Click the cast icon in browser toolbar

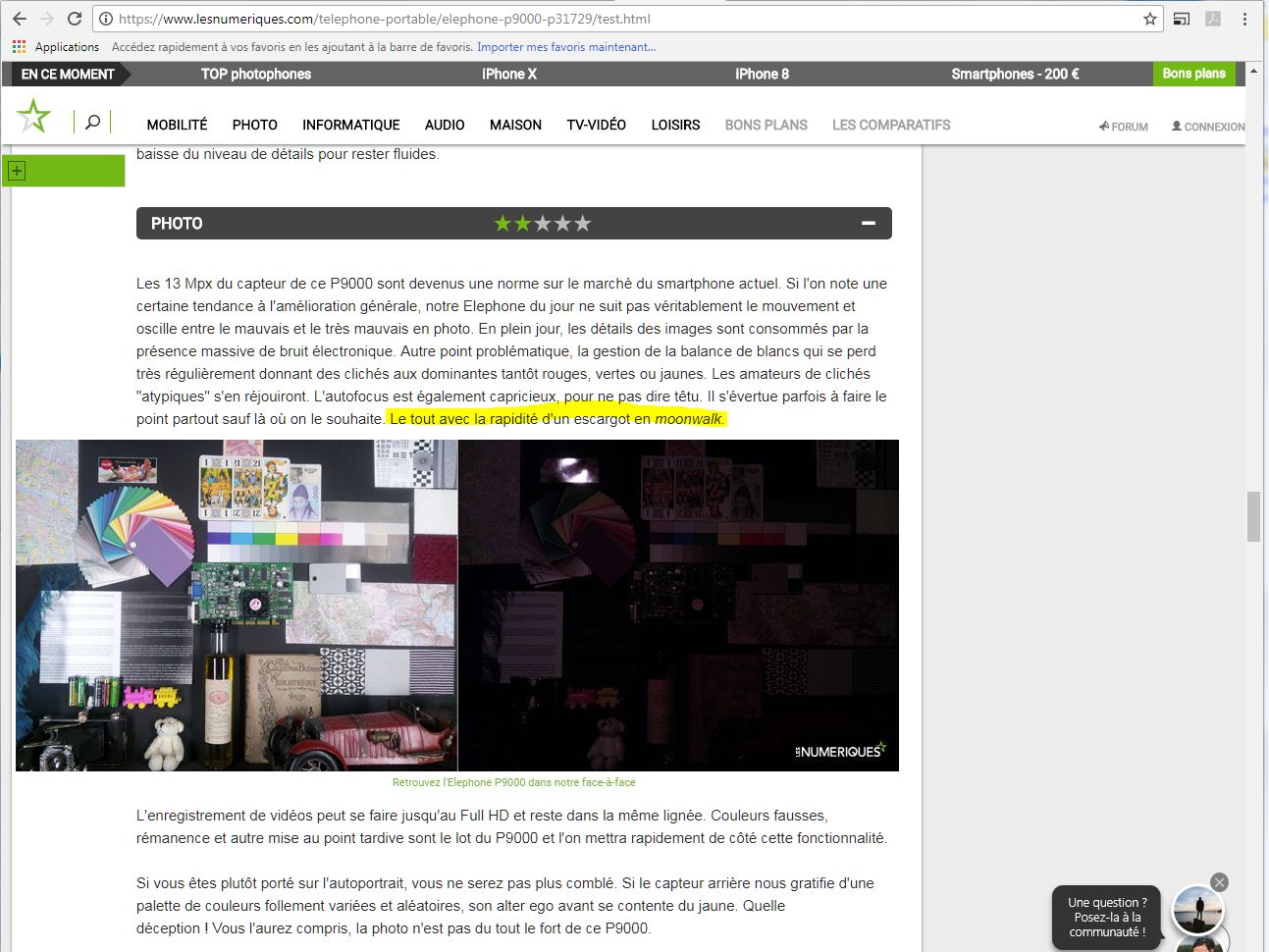point(1182,19)
